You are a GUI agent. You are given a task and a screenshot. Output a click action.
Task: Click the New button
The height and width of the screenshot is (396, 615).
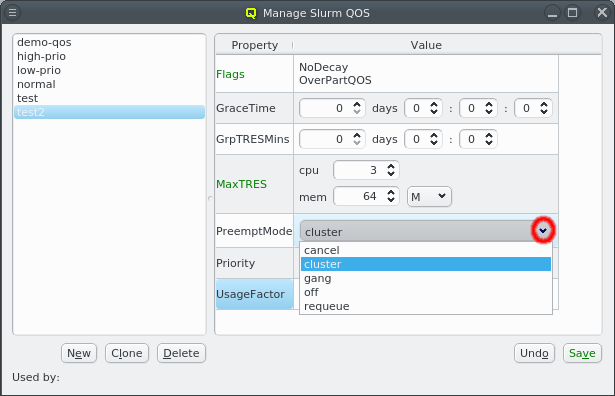(x=79, y=353)
